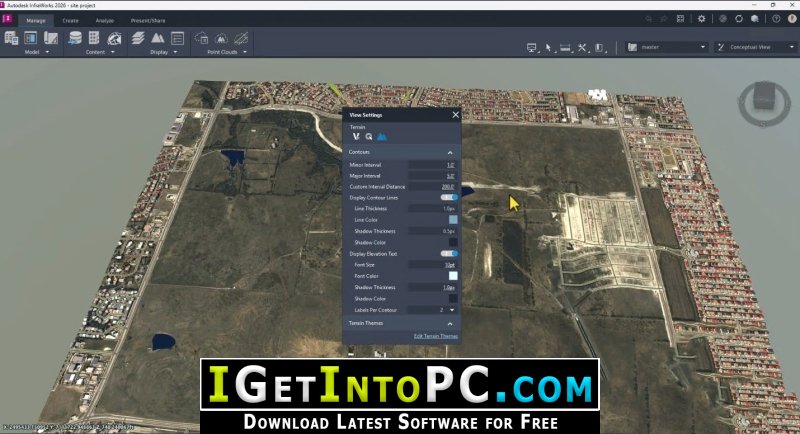Viewport: 800px width, 434px height.
Task: Click the Line Thickness value field
Action: click(x=433, y=209)
